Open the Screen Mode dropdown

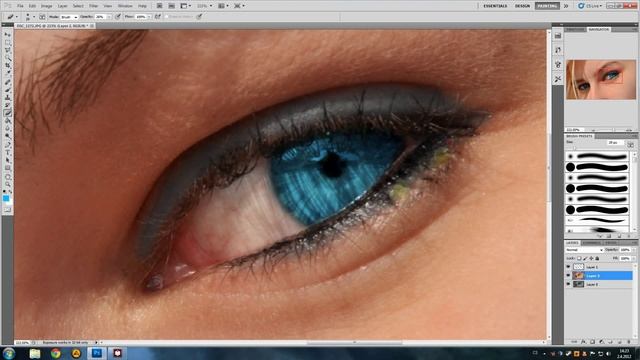click(x=239, y=6)
